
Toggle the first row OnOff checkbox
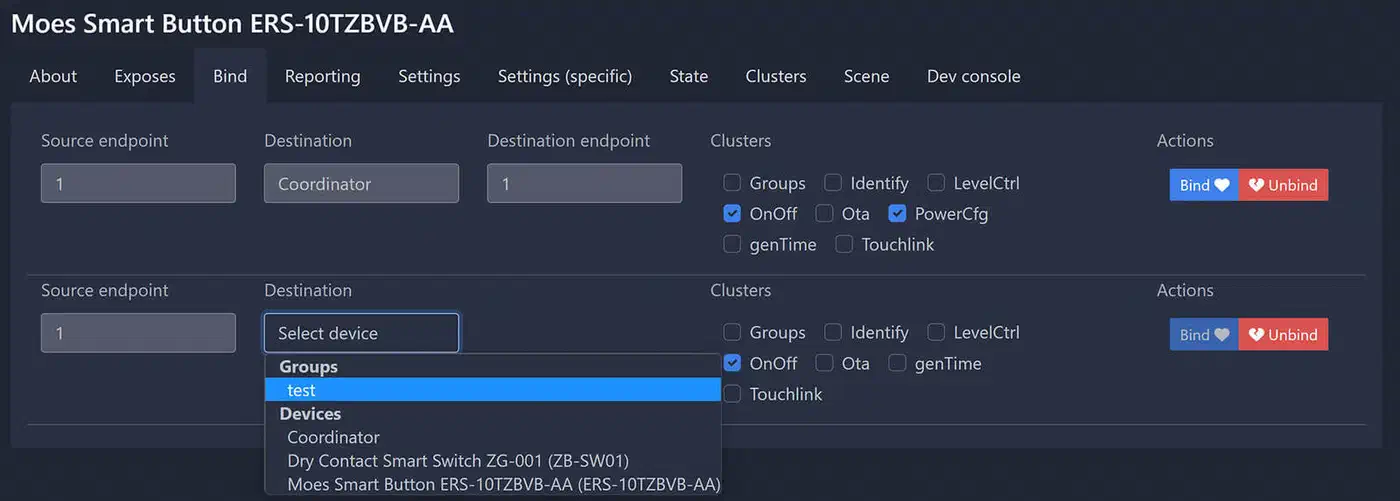[732, 213]
